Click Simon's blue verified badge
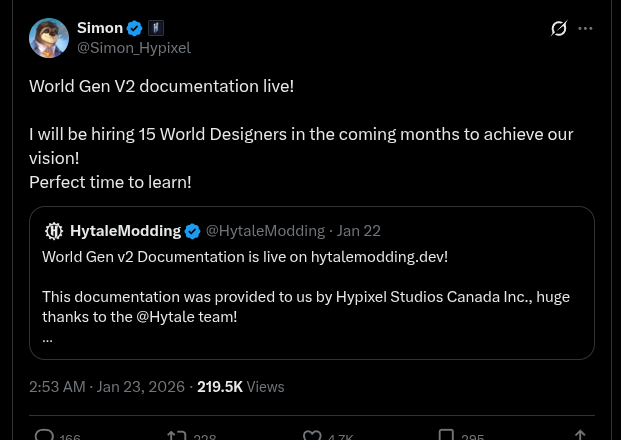 point(135,28)
